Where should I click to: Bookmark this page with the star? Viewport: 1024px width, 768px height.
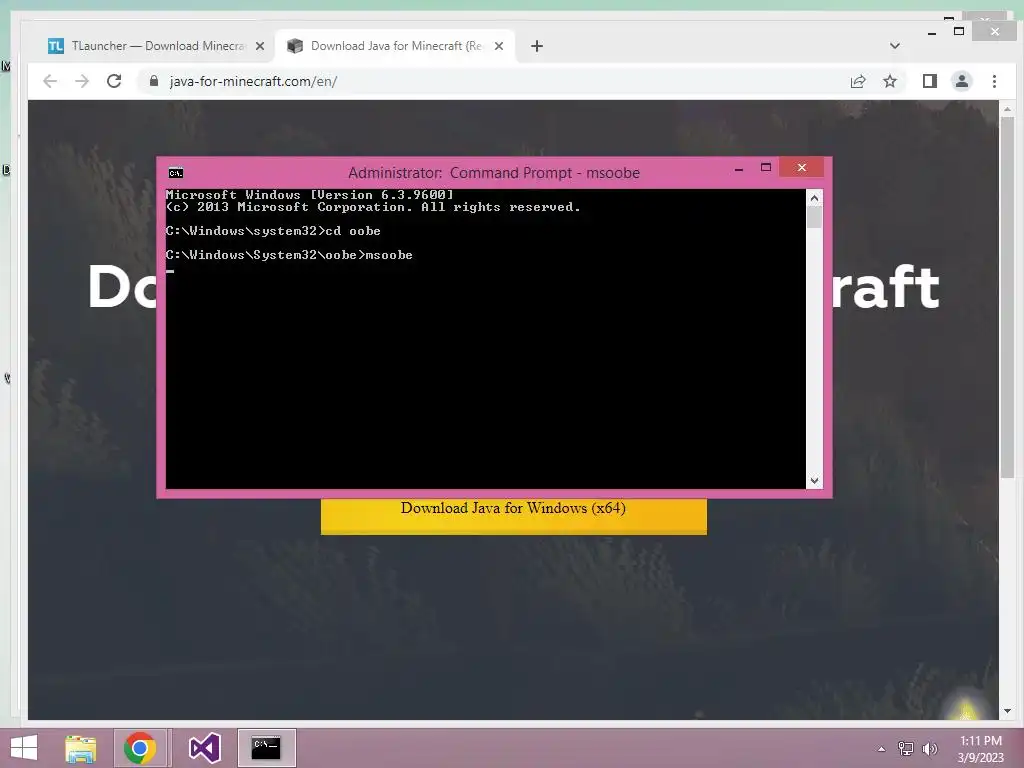pos(890,81)
